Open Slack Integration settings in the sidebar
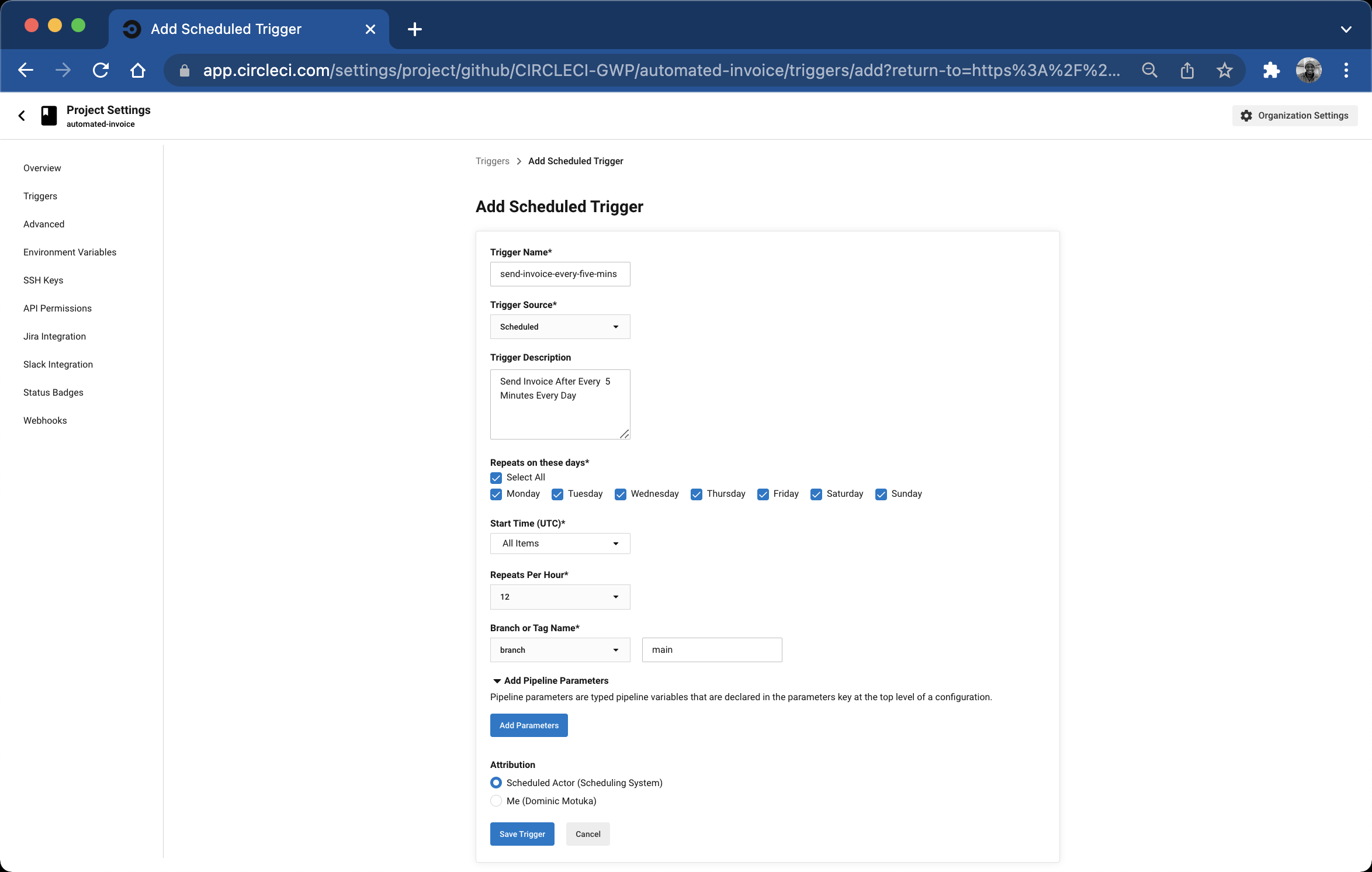 (x=58, y=364)
